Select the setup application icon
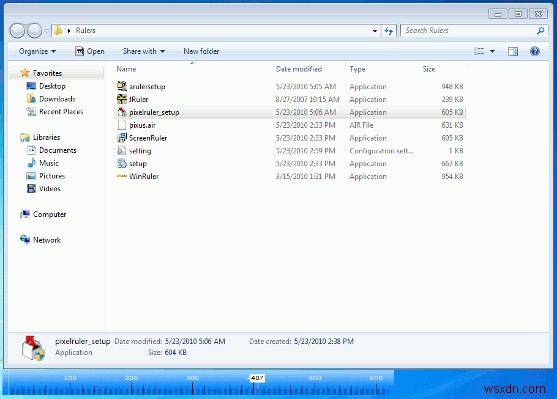 click(x=121, y=163)
